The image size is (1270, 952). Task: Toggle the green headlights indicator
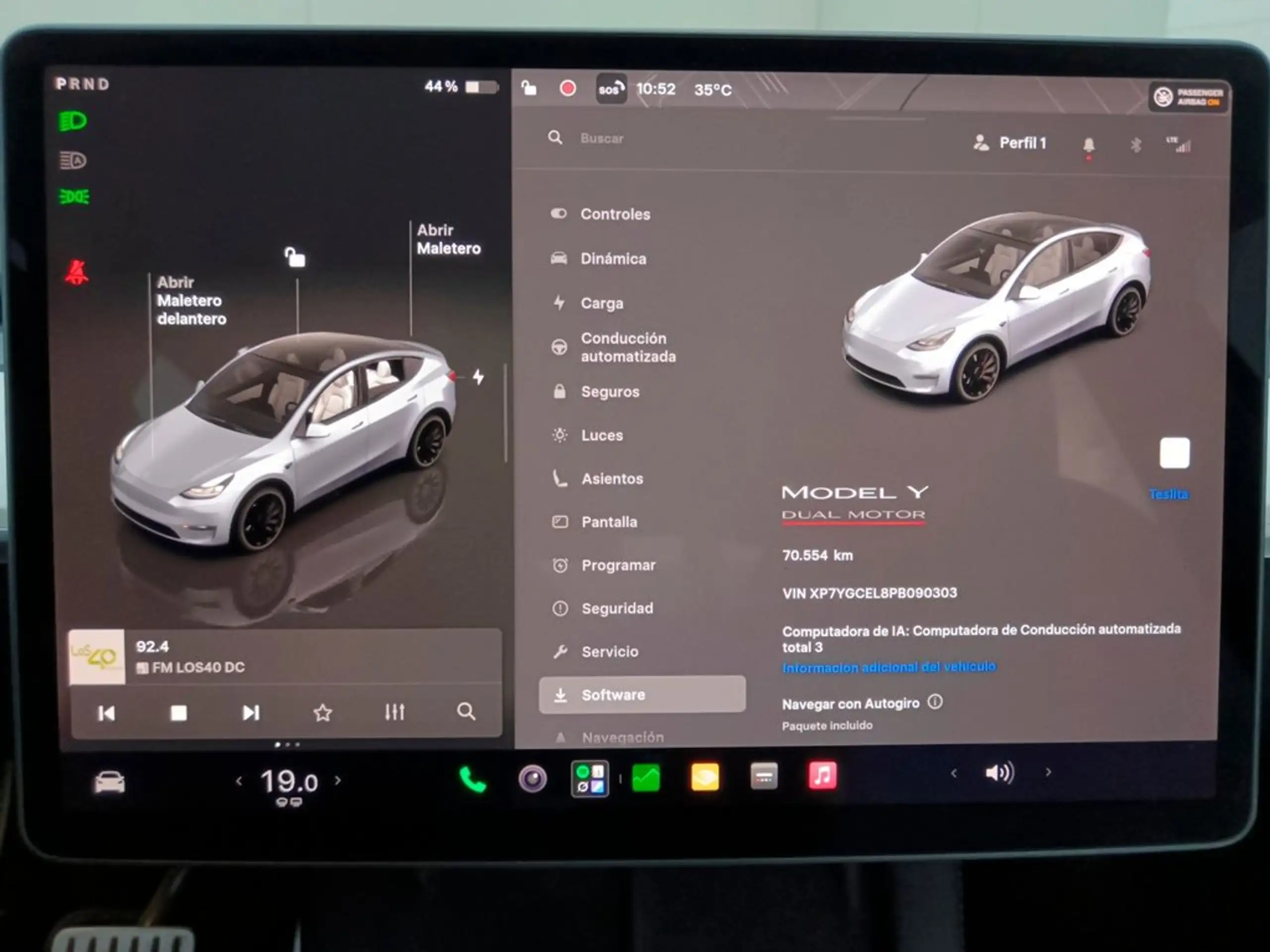coord(73,121)
